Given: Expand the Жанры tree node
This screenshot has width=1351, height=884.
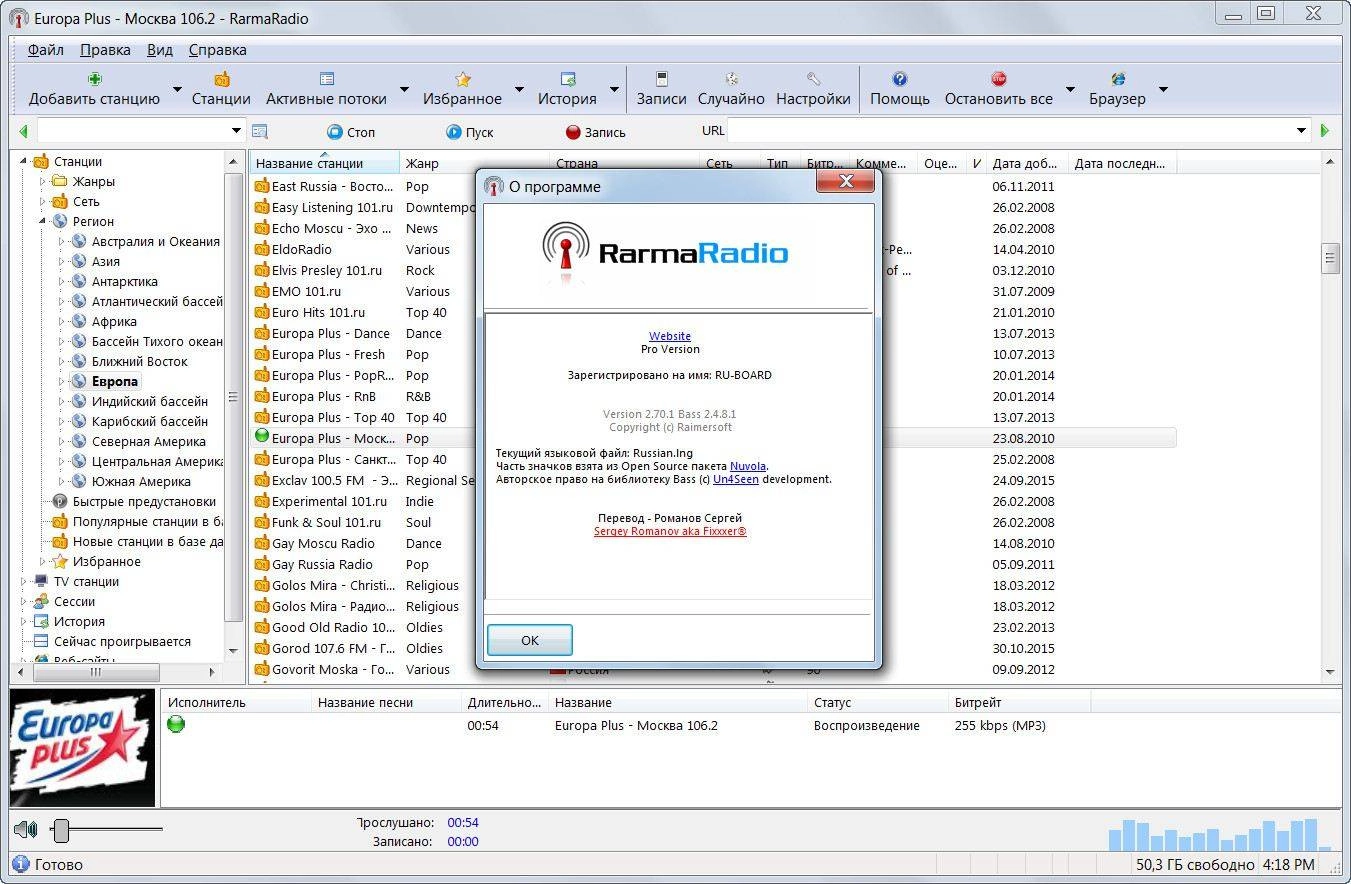Looking at the screenshot, I should point(43,181).
